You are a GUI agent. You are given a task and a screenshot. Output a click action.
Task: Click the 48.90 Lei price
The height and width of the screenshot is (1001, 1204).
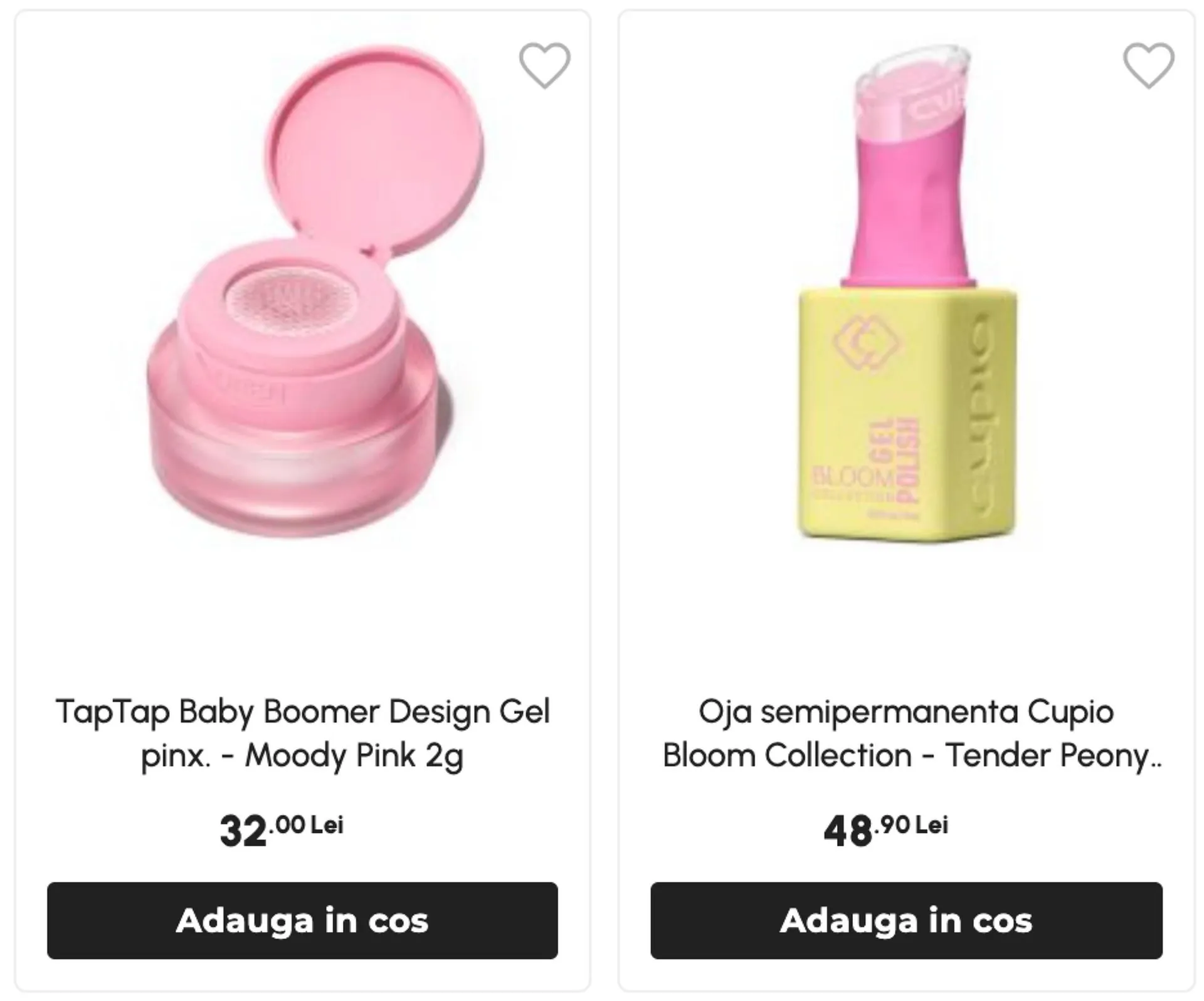[x=885, y=830]
